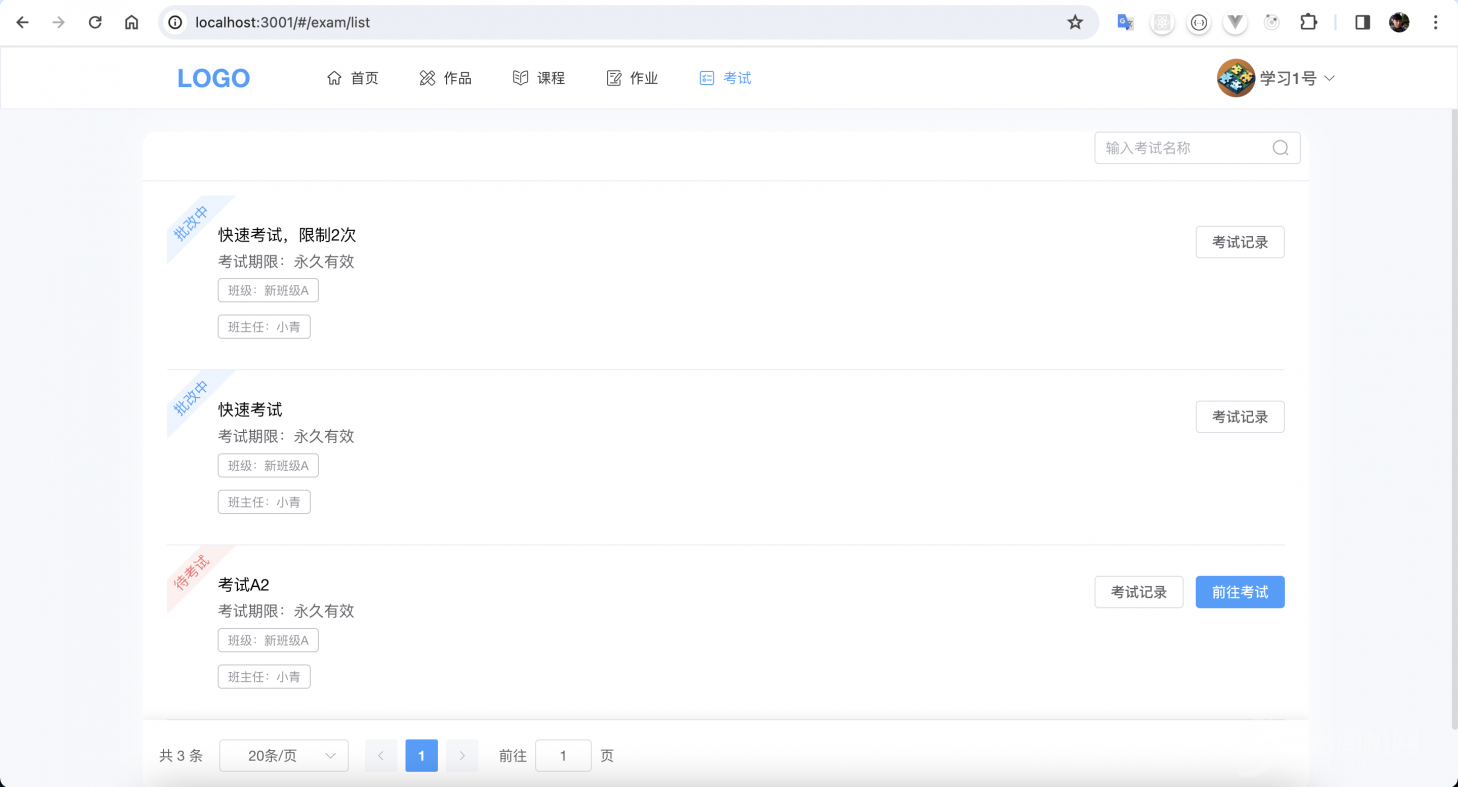This screenshot has width=1458, height=787.
Task: Expand the 学习1号 user dropdown
Action: coord(1329,78)
